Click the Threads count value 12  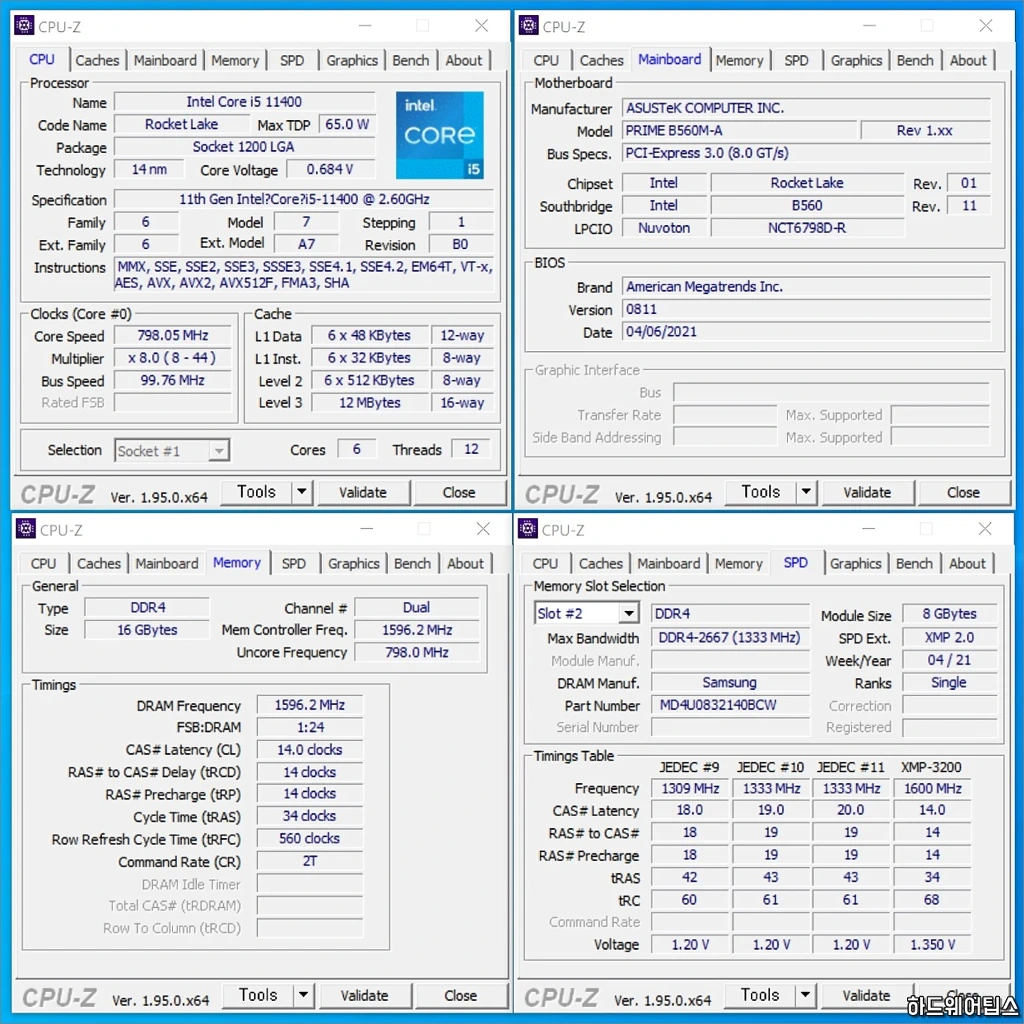(x=471, y=449)
